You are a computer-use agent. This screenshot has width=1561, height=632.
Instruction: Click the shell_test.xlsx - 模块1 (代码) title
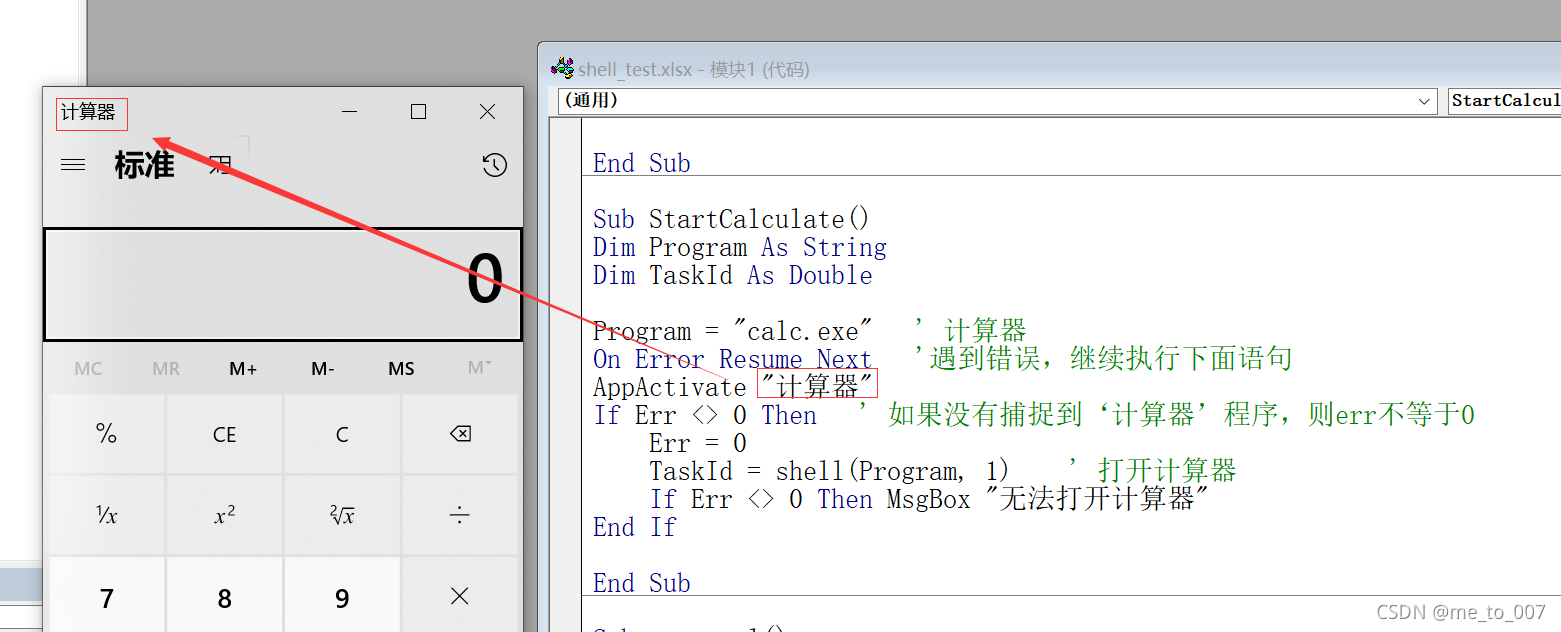tap(694, 69)
